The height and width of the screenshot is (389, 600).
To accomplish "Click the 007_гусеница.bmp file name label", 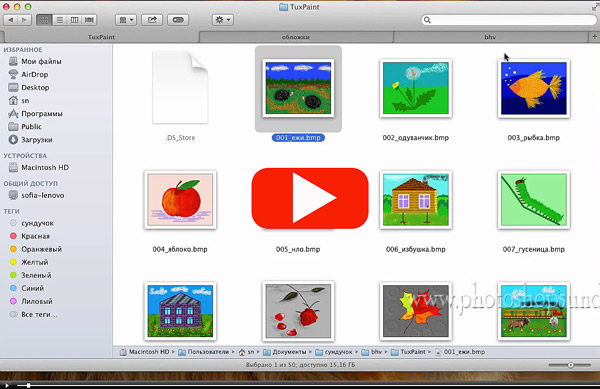I will click(533, 249).
